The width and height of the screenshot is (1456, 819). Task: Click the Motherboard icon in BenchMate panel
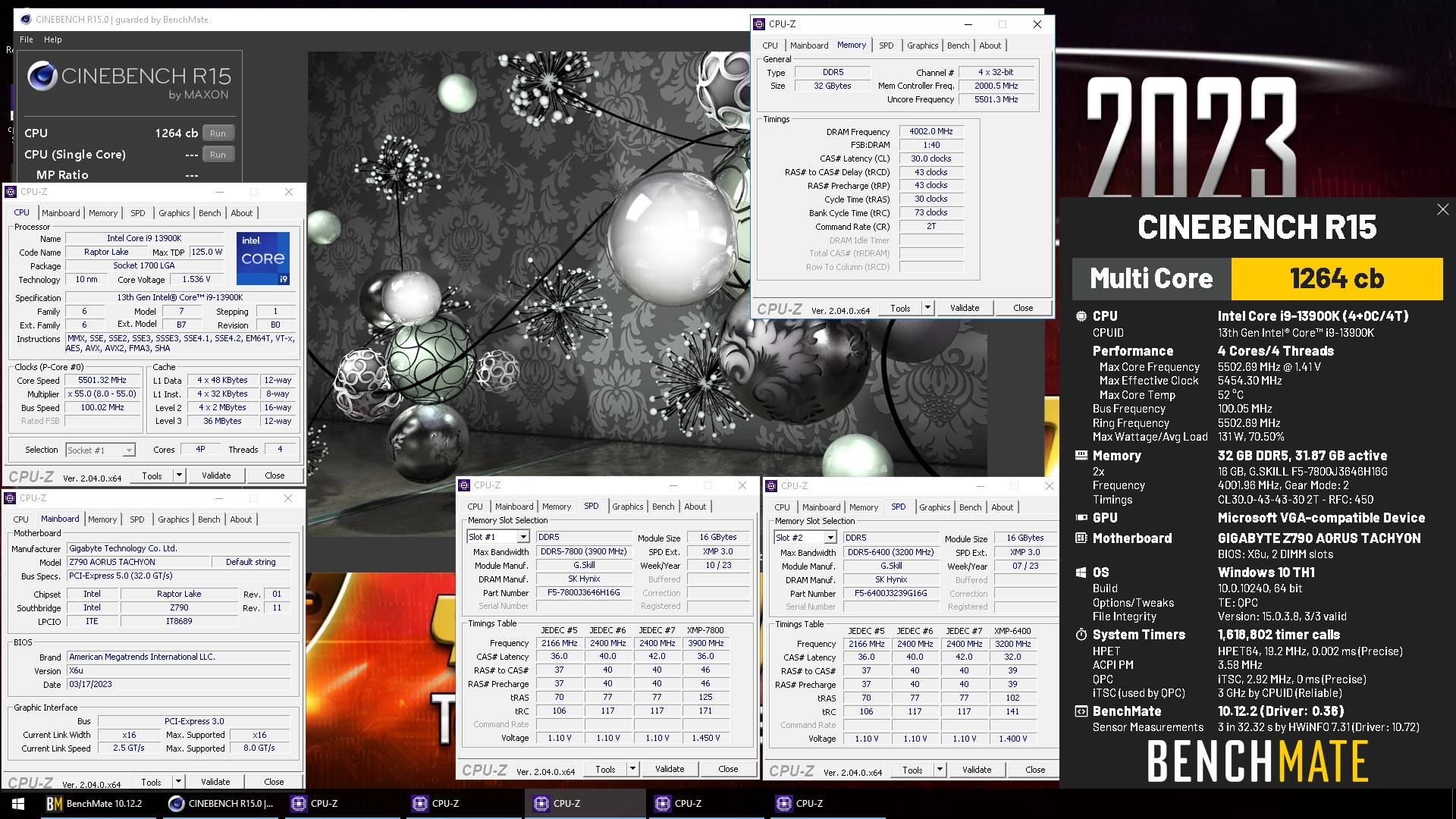coord(1081,538)
